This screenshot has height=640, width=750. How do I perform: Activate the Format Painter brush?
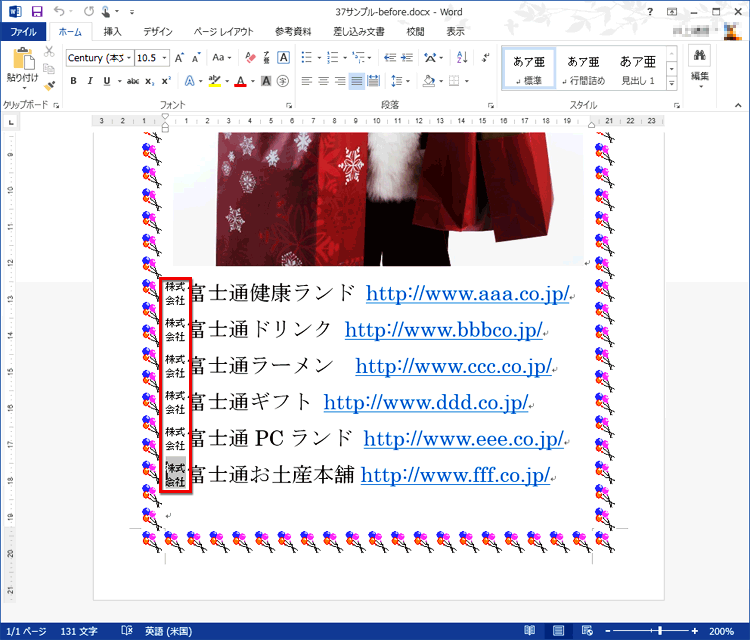(49, 86)
